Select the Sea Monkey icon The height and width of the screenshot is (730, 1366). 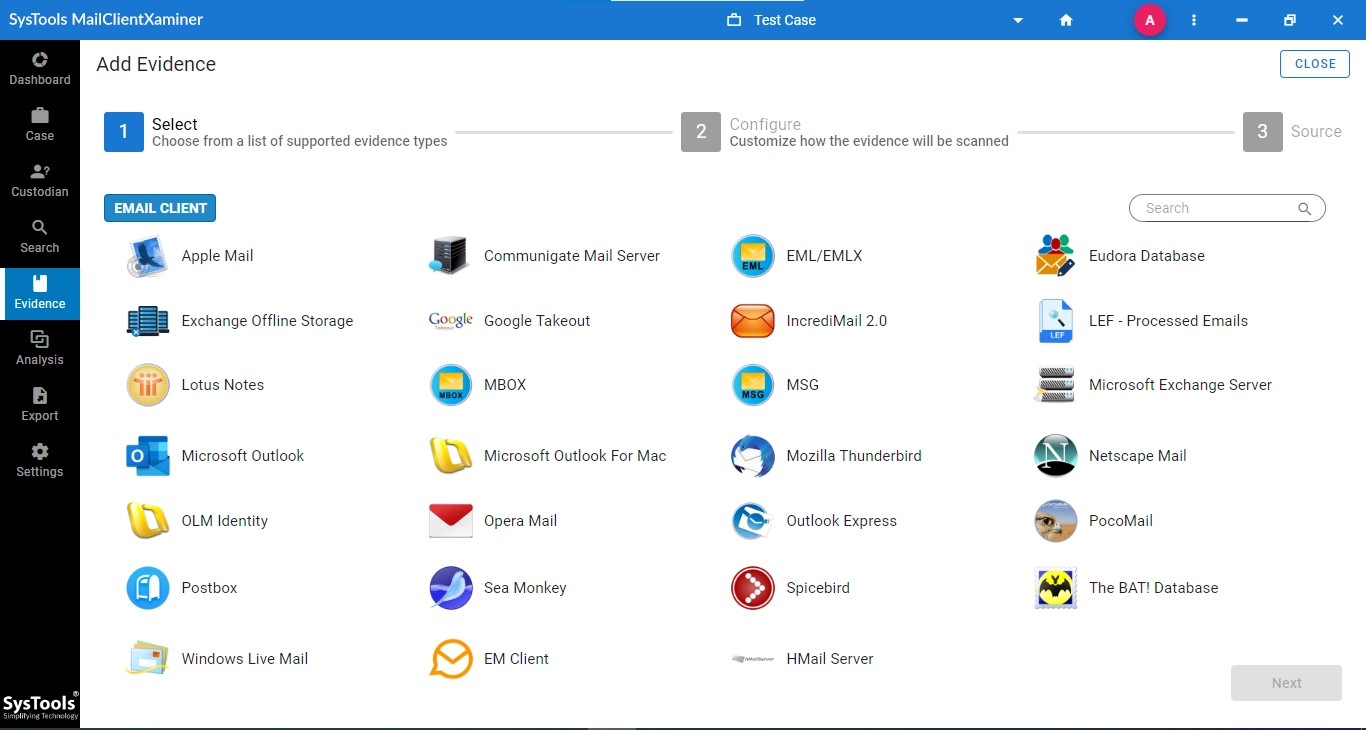[x=450, y=588]
